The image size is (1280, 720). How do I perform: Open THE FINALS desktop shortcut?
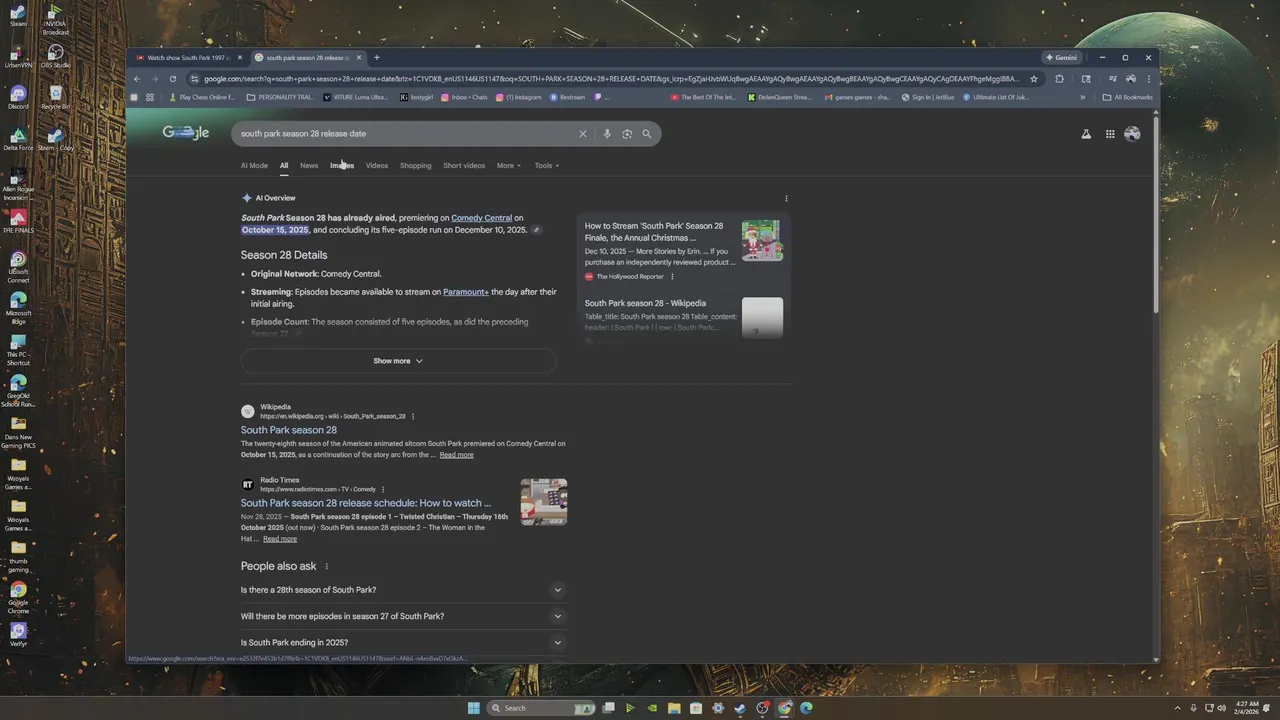pos(18,220)
